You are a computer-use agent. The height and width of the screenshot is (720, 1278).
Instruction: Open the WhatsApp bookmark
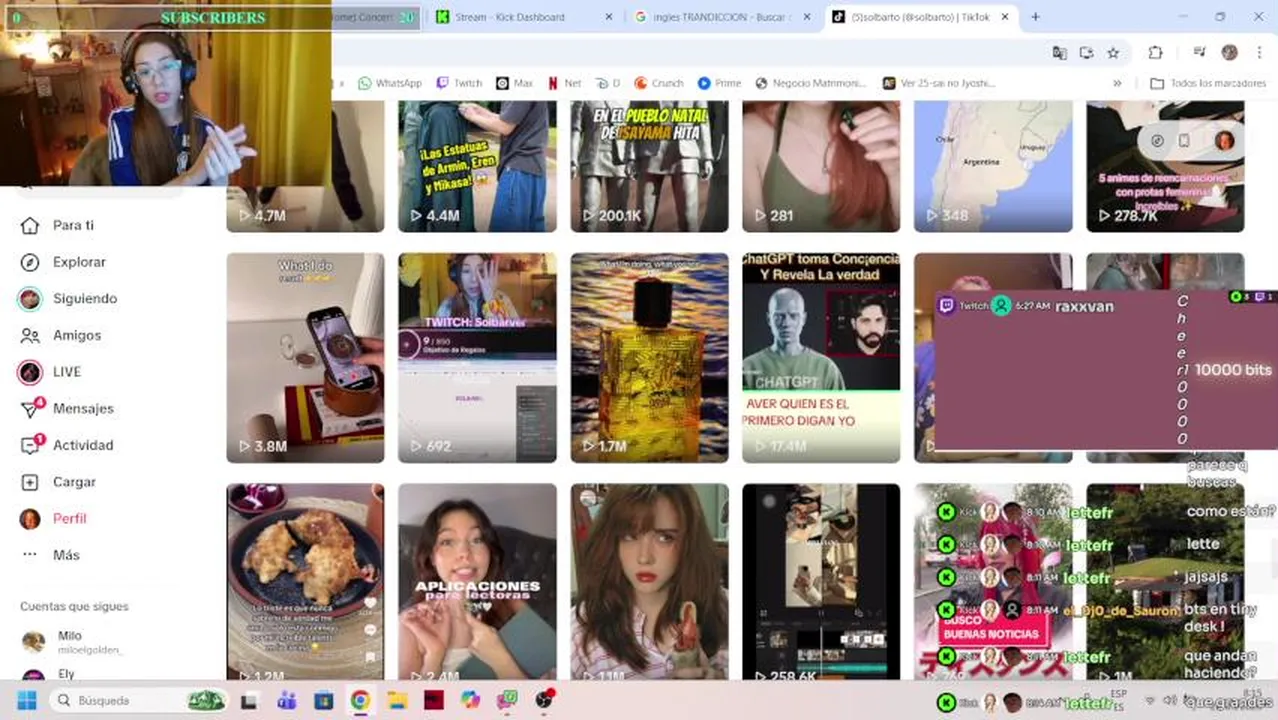[389, 83]
